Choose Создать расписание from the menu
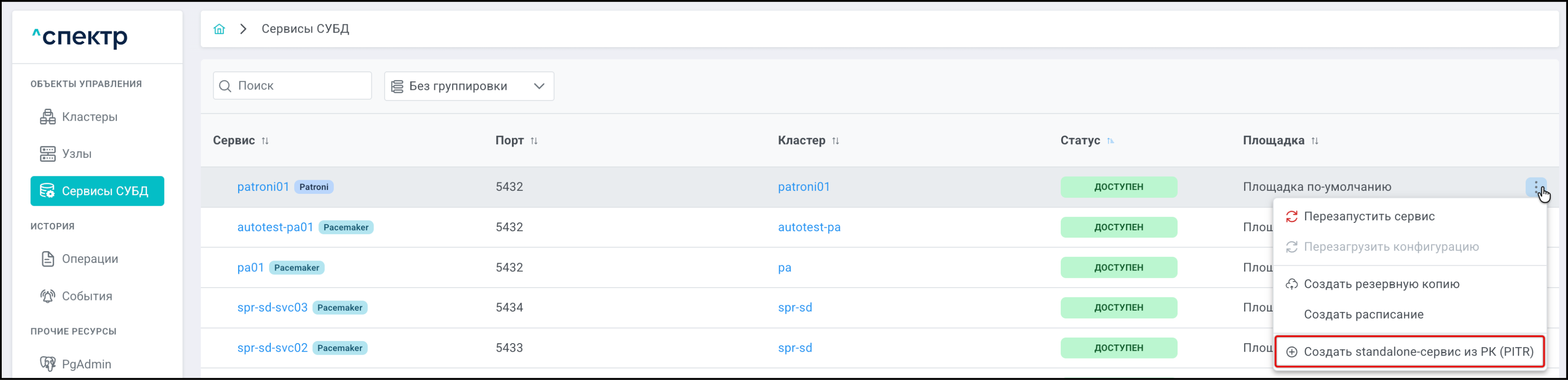The width and height of the screenshot is (1568, 380). tap(1364, 315)
